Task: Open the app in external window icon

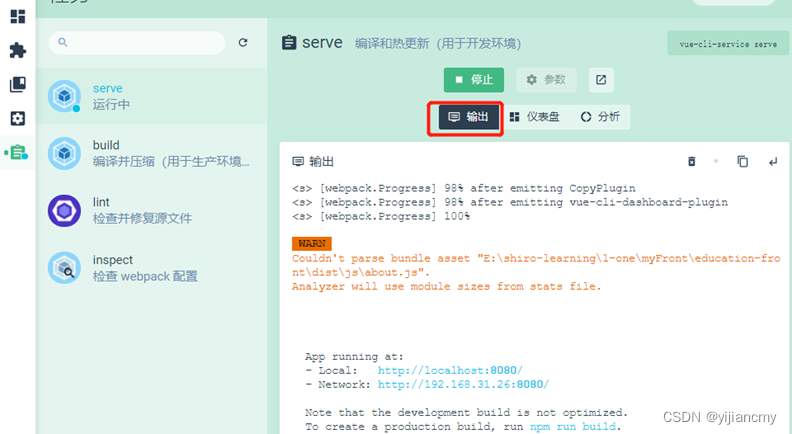Action: [601, 80]
